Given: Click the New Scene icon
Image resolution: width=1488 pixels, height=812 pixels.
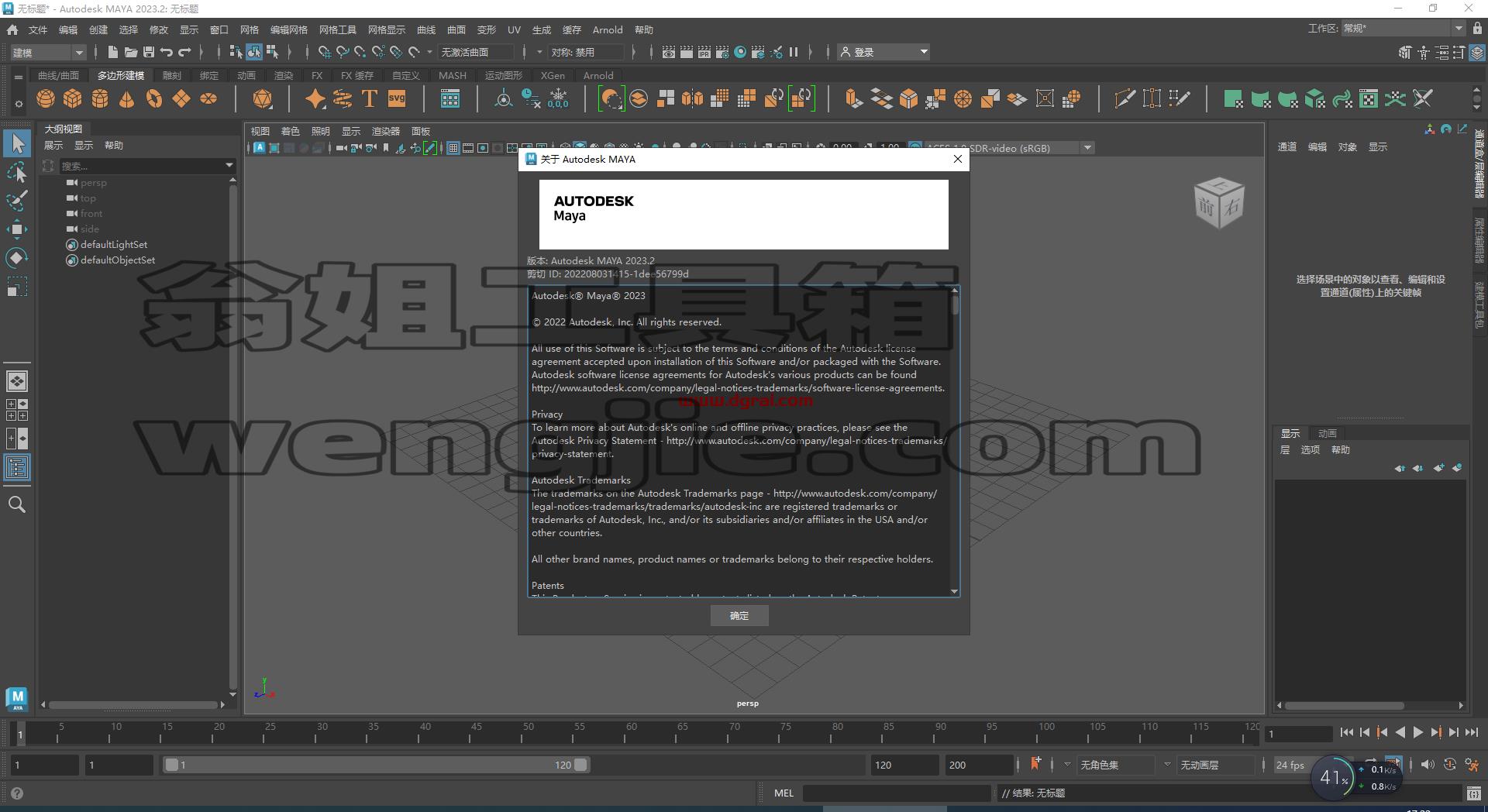Looking at the screenshot, I should tap(113, 52).
